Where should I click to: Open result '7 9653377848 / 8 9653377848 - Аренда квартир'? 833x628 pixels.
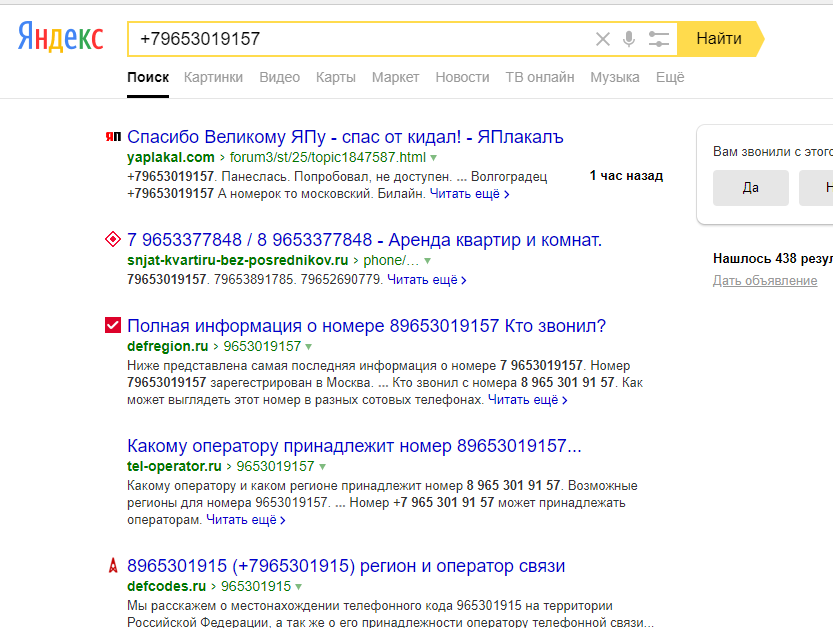(x=364, y=240)
